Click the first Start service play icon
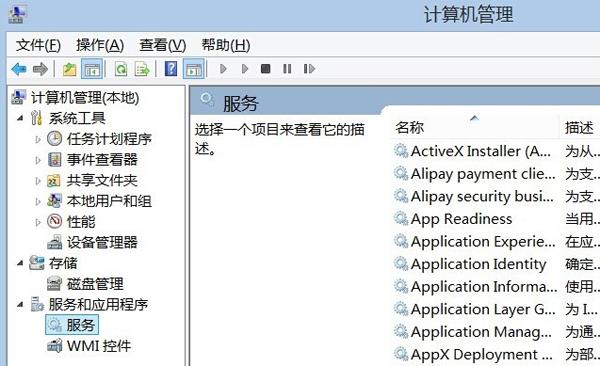 coord(223,69)
